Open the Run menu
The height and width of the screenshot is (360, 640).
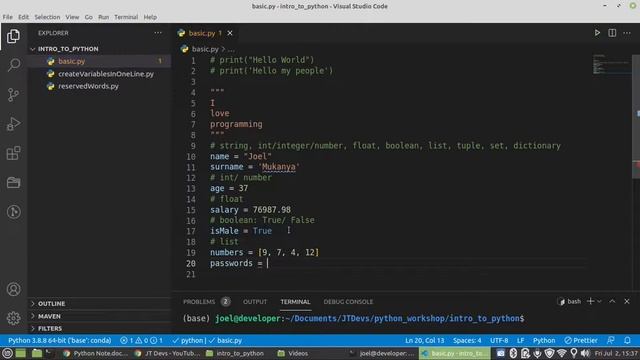coord(103,17)
